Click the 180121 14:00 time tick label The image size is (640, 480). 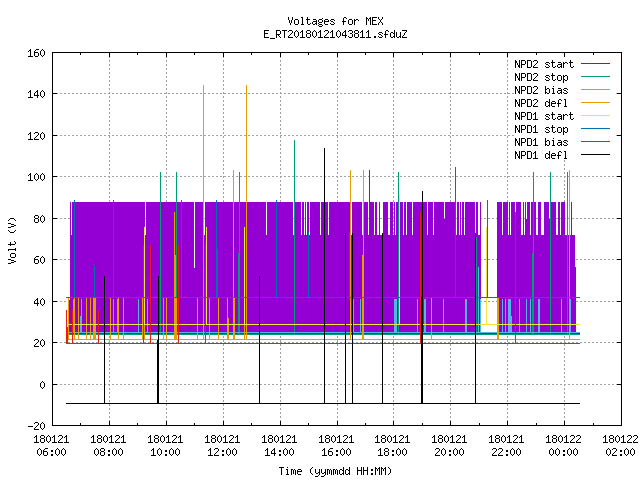coord(279,446)
